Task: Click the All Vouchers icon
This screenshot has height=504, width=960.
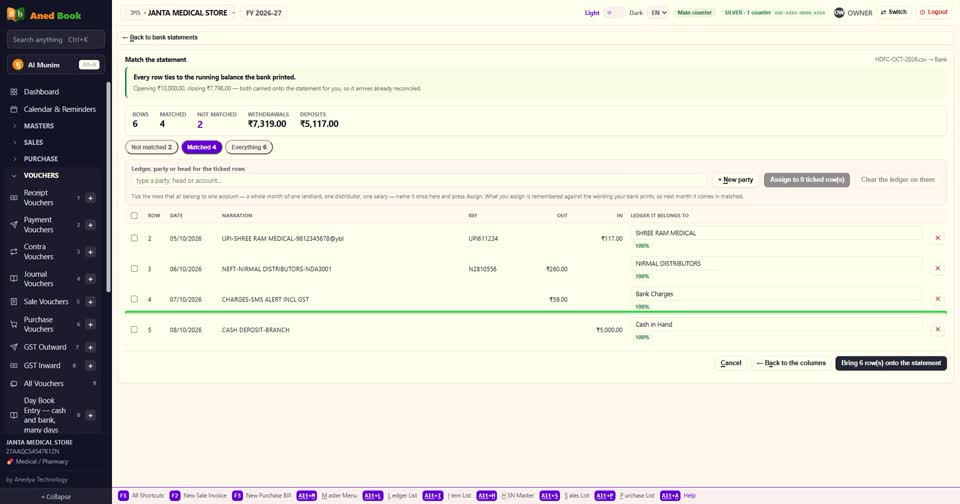Action: click(13, 383)
